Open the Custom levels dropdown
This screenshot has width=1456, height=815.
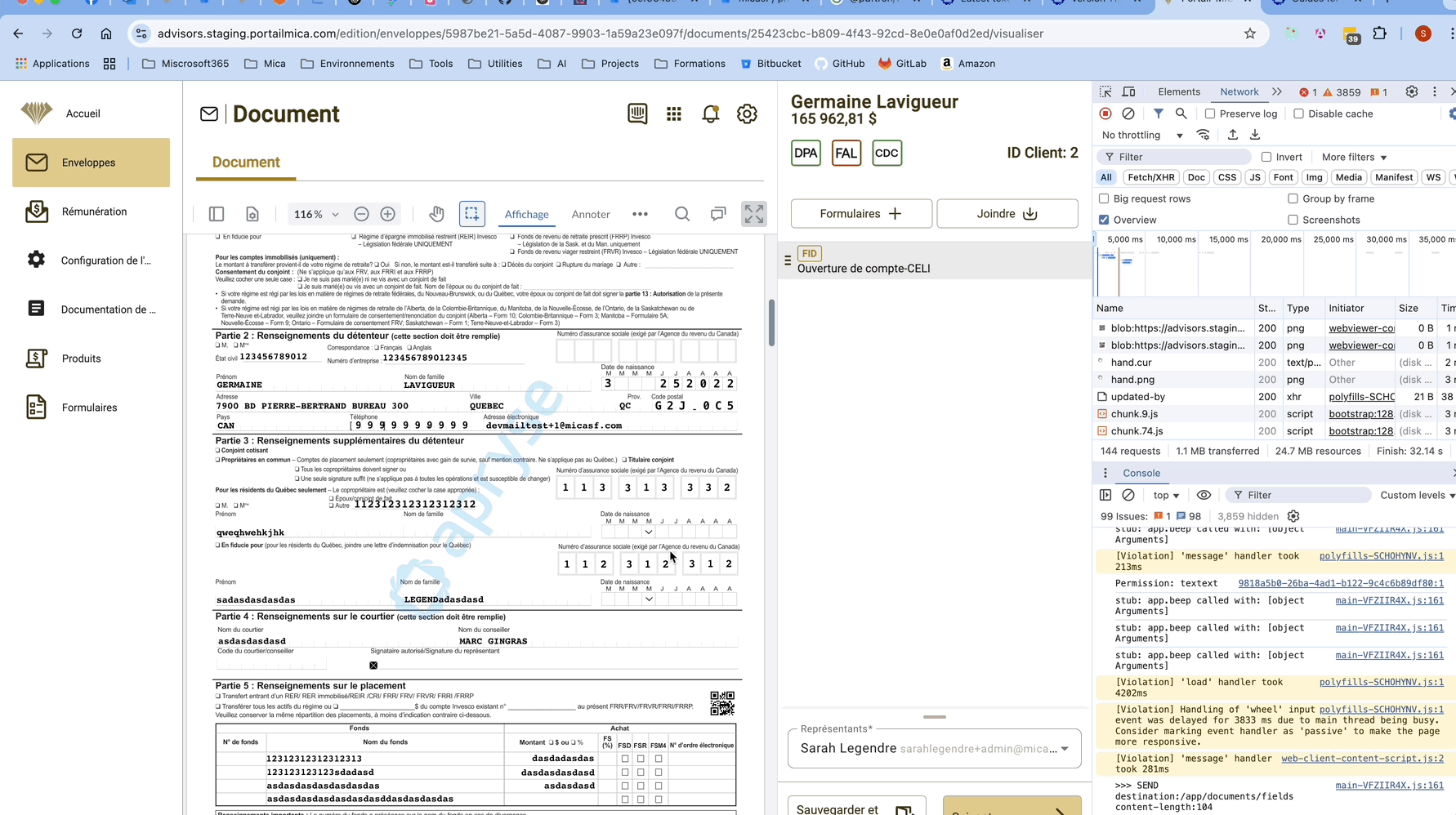click(x=1417, y=495)
